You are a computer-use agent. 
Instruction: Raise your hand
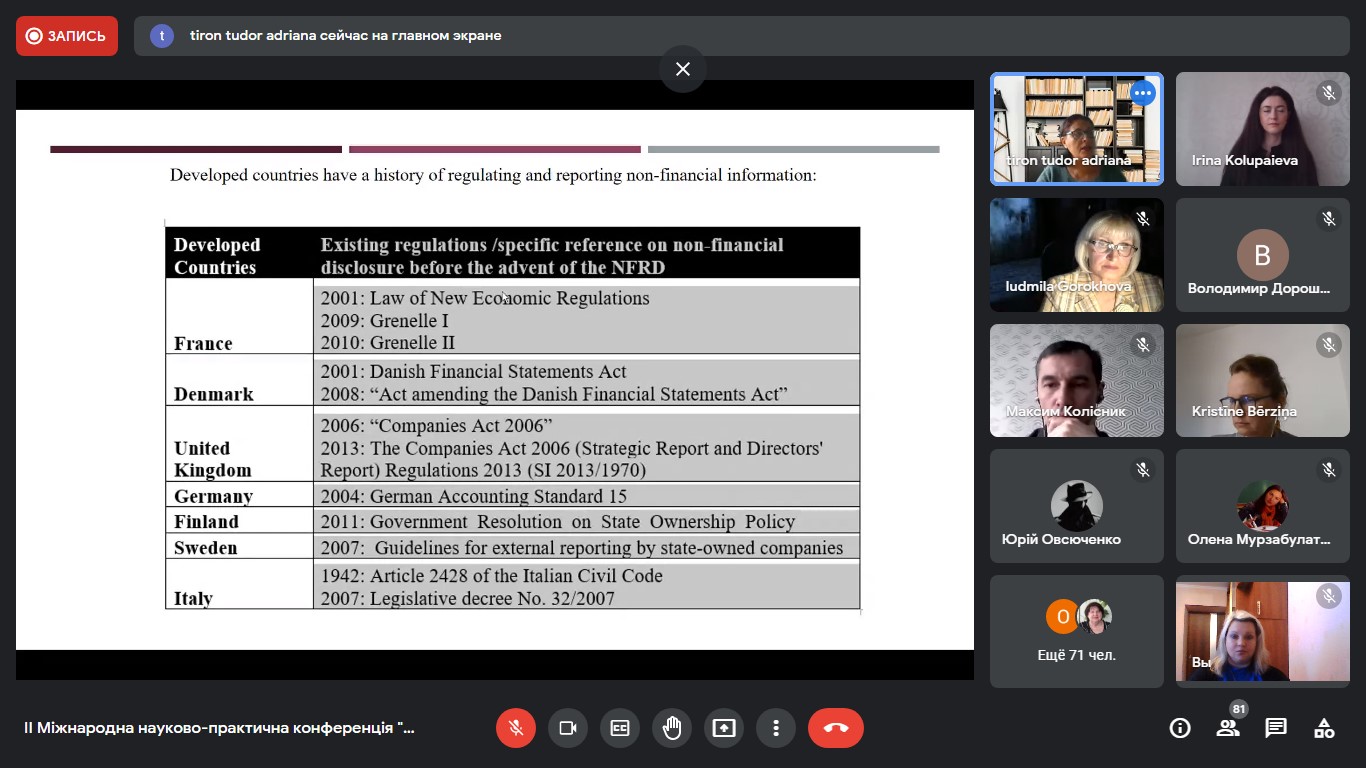point(672,728)
